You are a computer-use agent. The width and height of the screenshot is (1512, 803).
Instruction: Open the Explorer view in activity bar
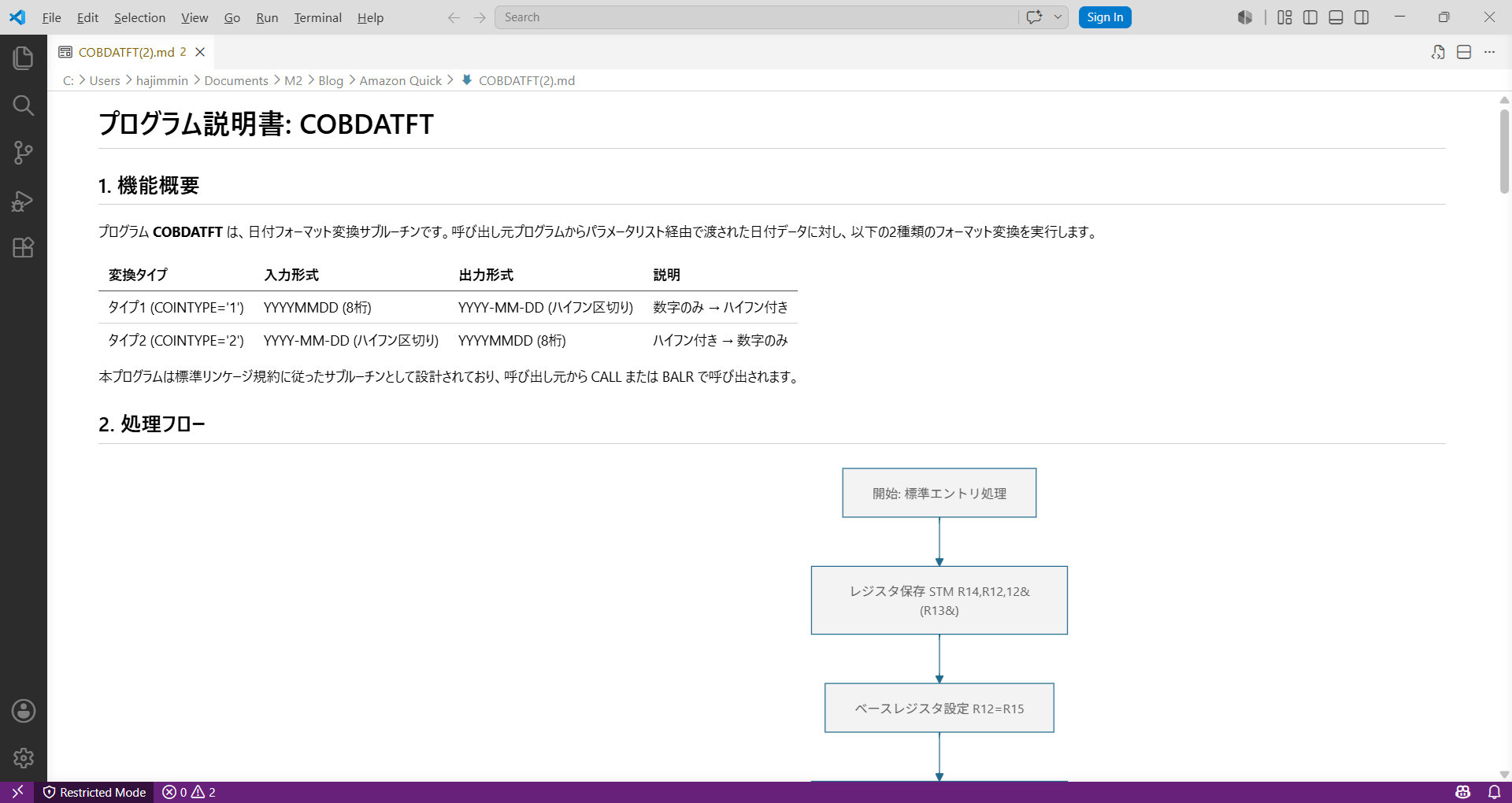[23, 57]
